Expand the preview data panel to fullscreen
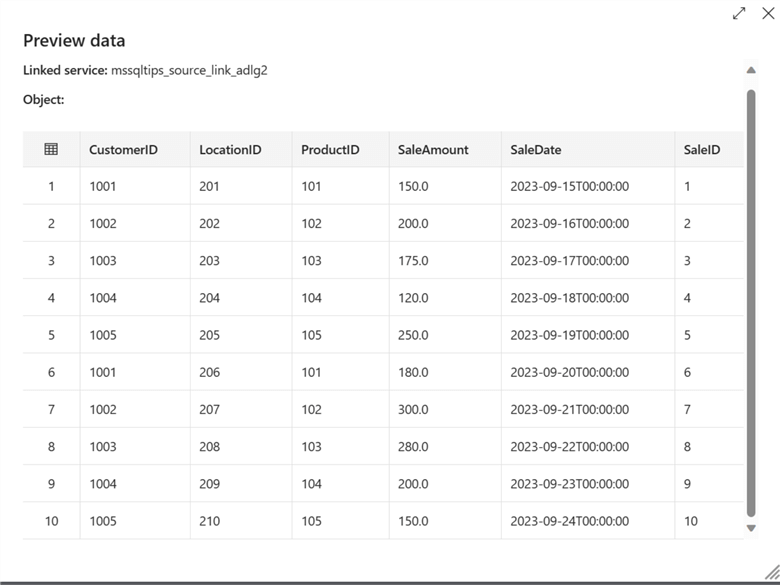The width and height of the screenshot is (780, 585). (739, 13)
